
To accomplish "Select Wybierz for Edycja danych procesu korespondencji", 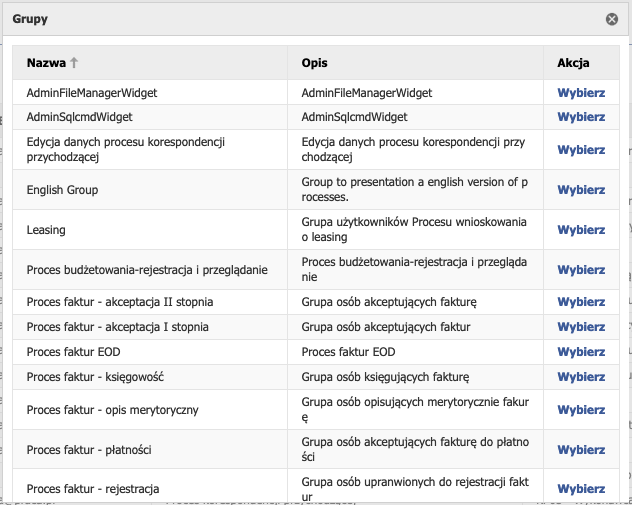I will pos(581,150).
